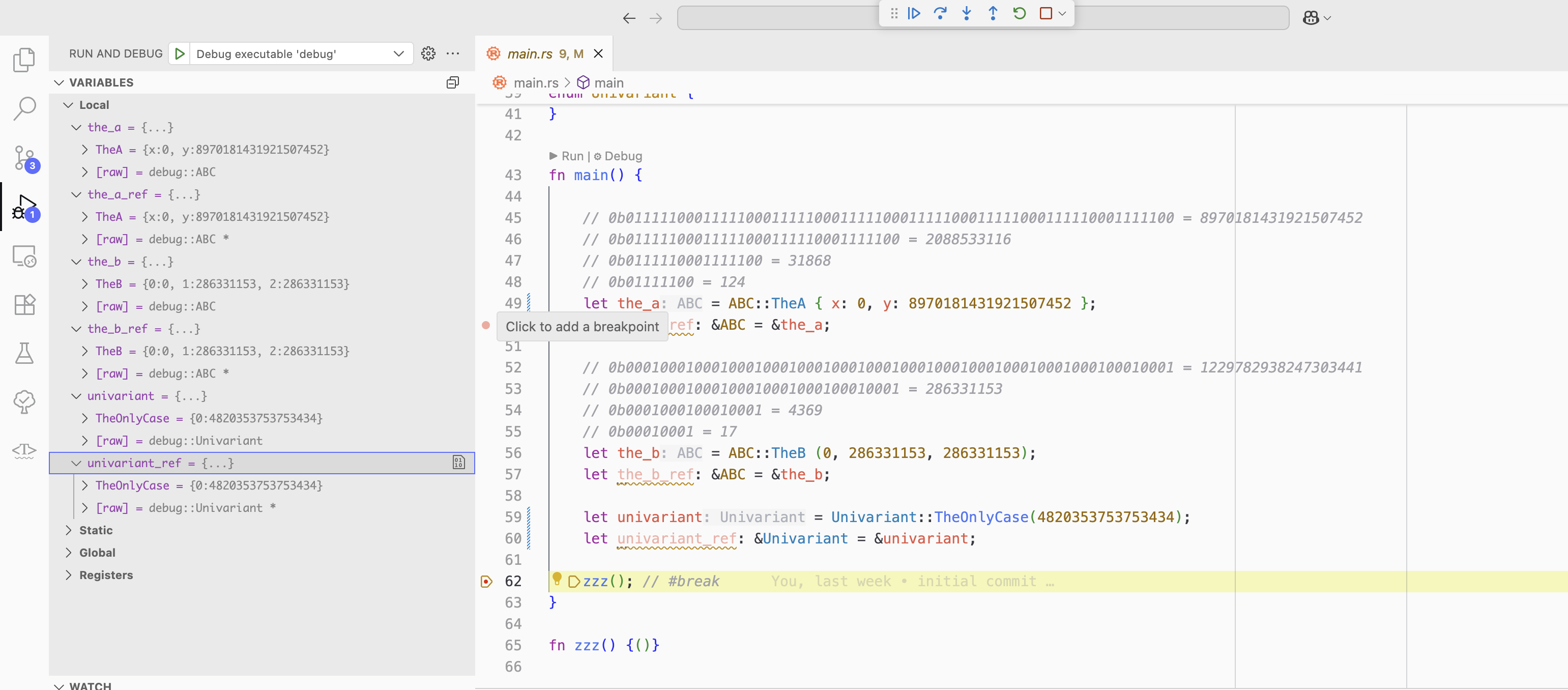This screenshot has width=1568, height=690.
Task: Click the Step Over debug button
Action: coord(940,13)
